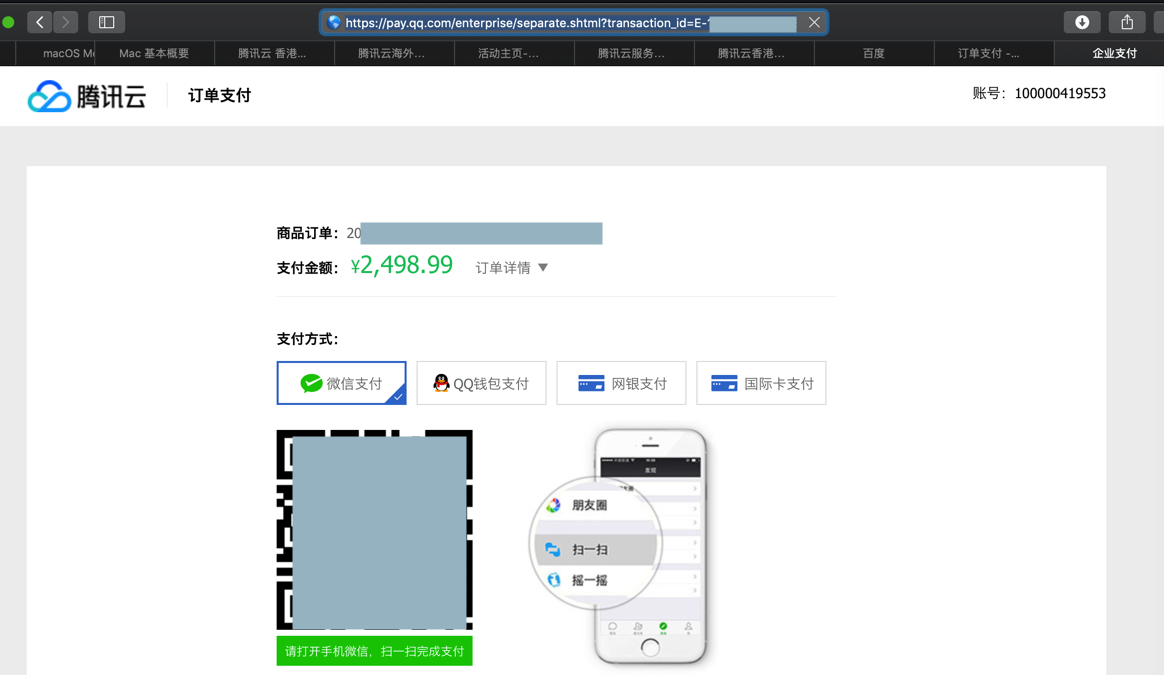
Task: Switch to the 活动主页 tab
Action: [514, 53]
